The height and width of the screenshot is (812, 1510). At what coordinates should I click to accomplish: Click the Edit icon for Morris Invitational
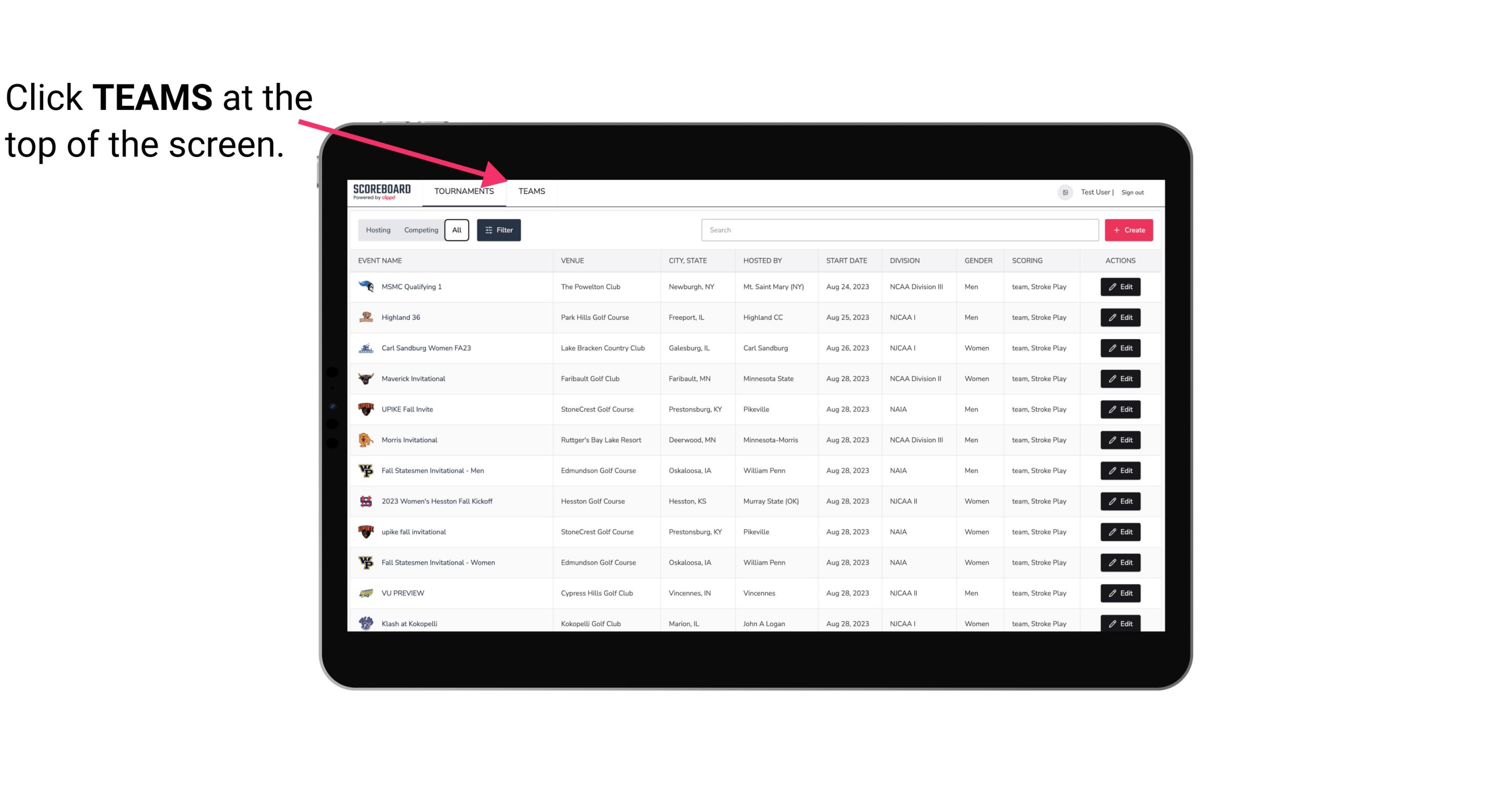point(1121,440)
